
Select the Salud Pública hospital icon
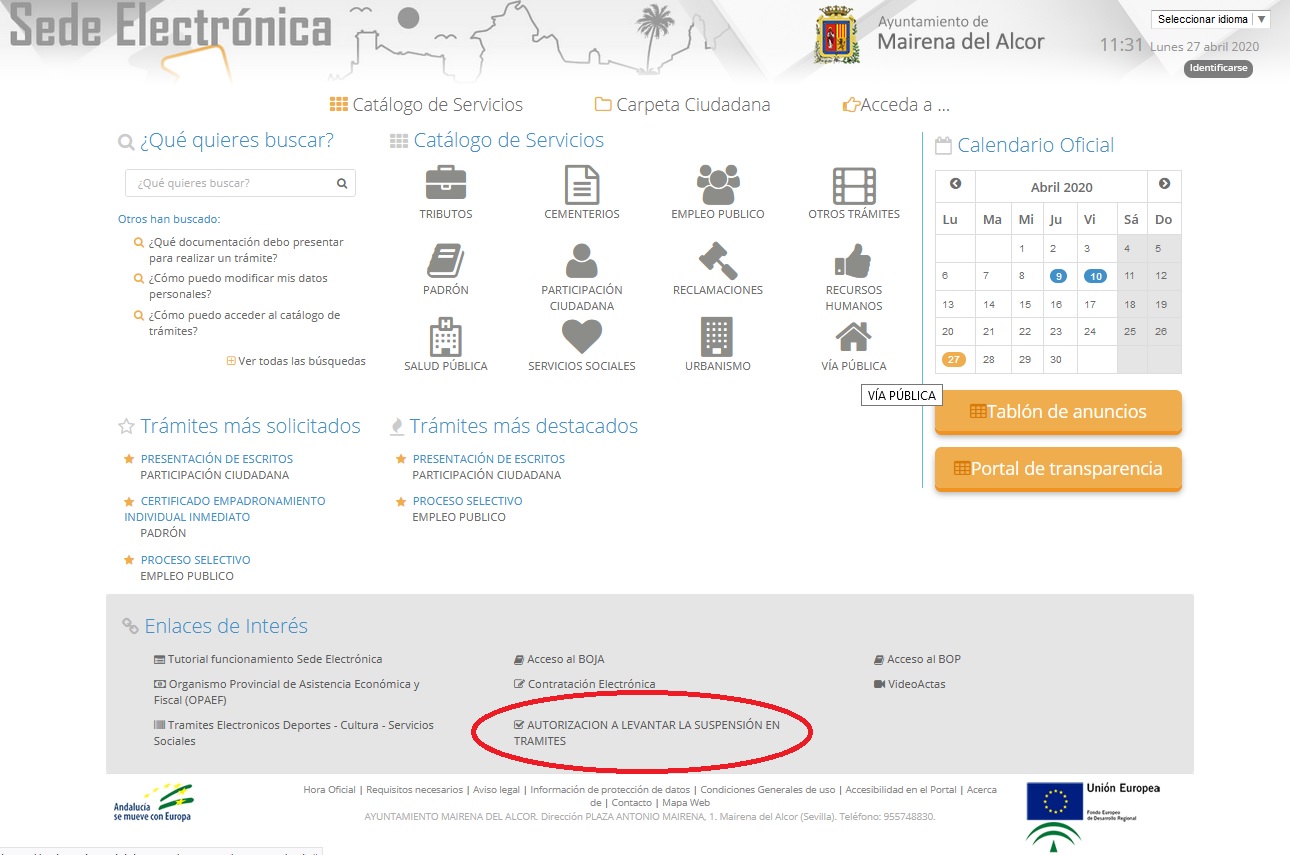[x=445, y=338]
